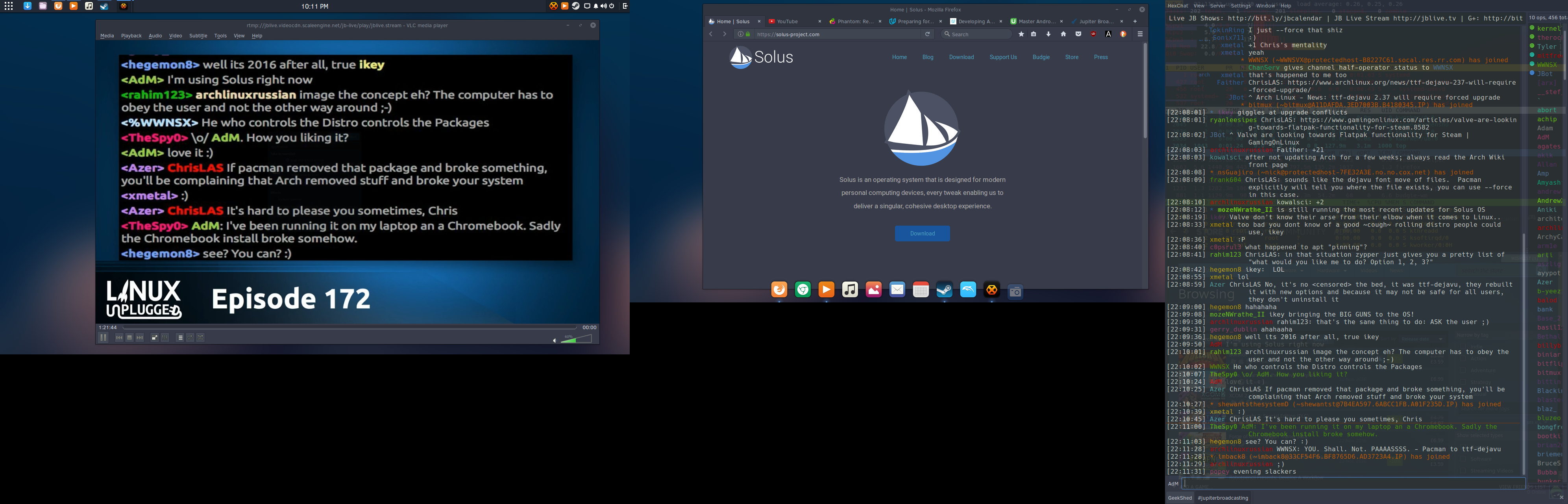Image resolution: width=1568 pixels, height=504 pixels.
Task: Open Blog link on Solus site
Action: 928,57
